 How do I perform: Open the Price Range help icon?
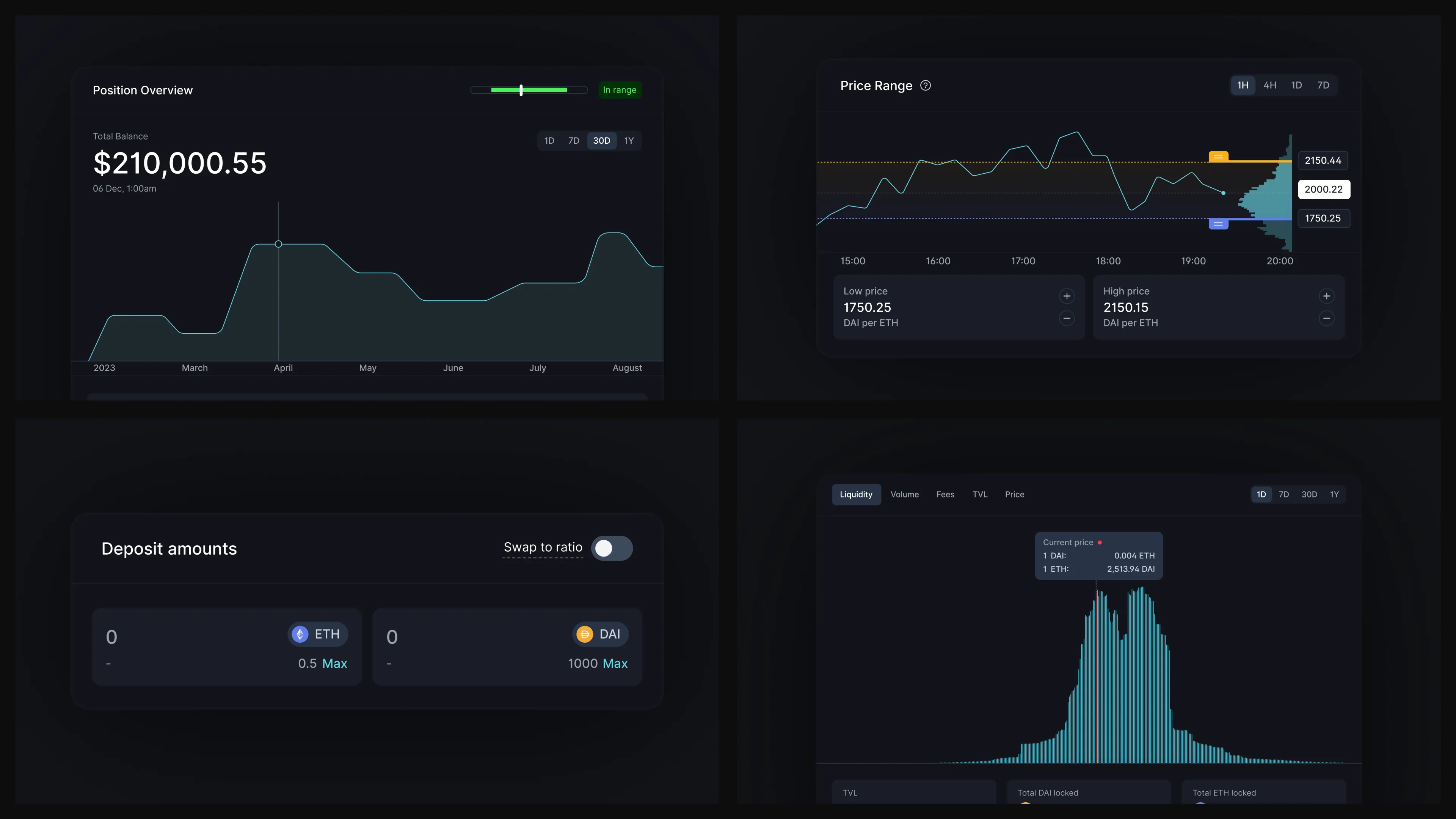925,85
